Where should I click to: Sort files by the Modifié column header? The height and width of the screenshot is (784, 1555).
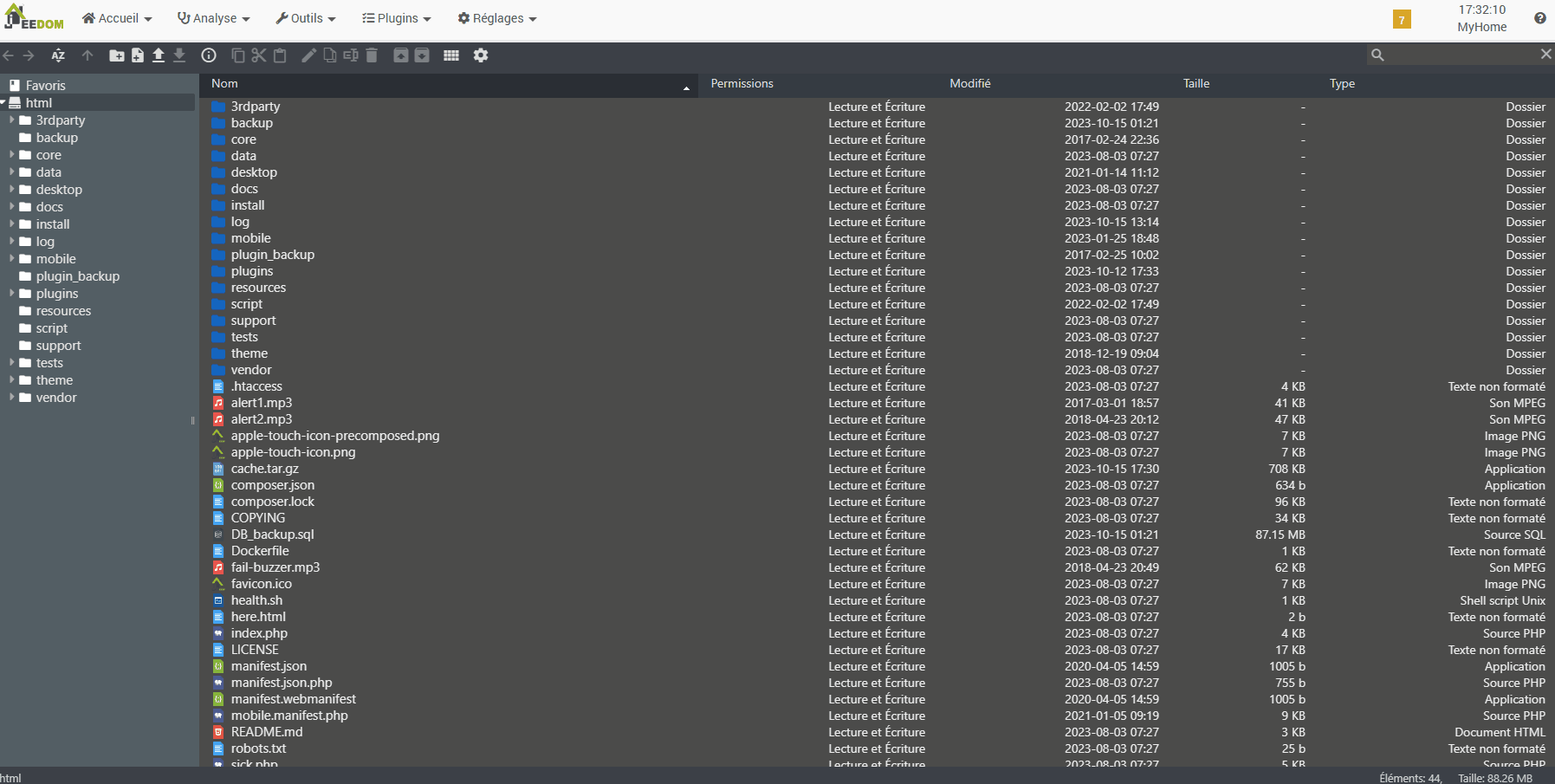click(1055, 84)
